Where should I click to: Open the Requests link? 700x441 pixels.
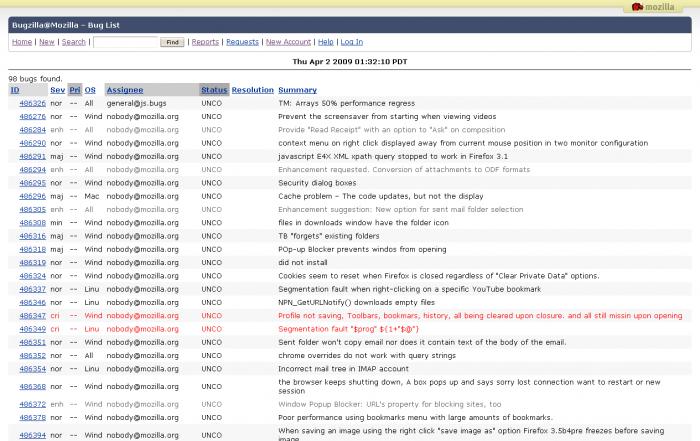tap(242, 42)
